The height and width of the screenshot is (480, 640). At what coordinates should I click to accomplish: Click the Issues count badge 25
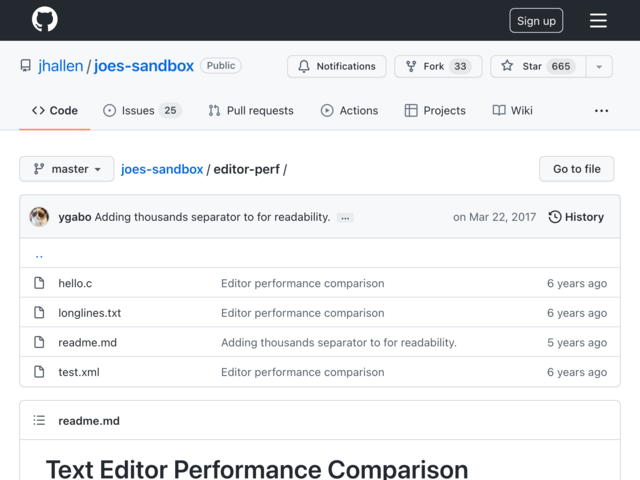170,111
